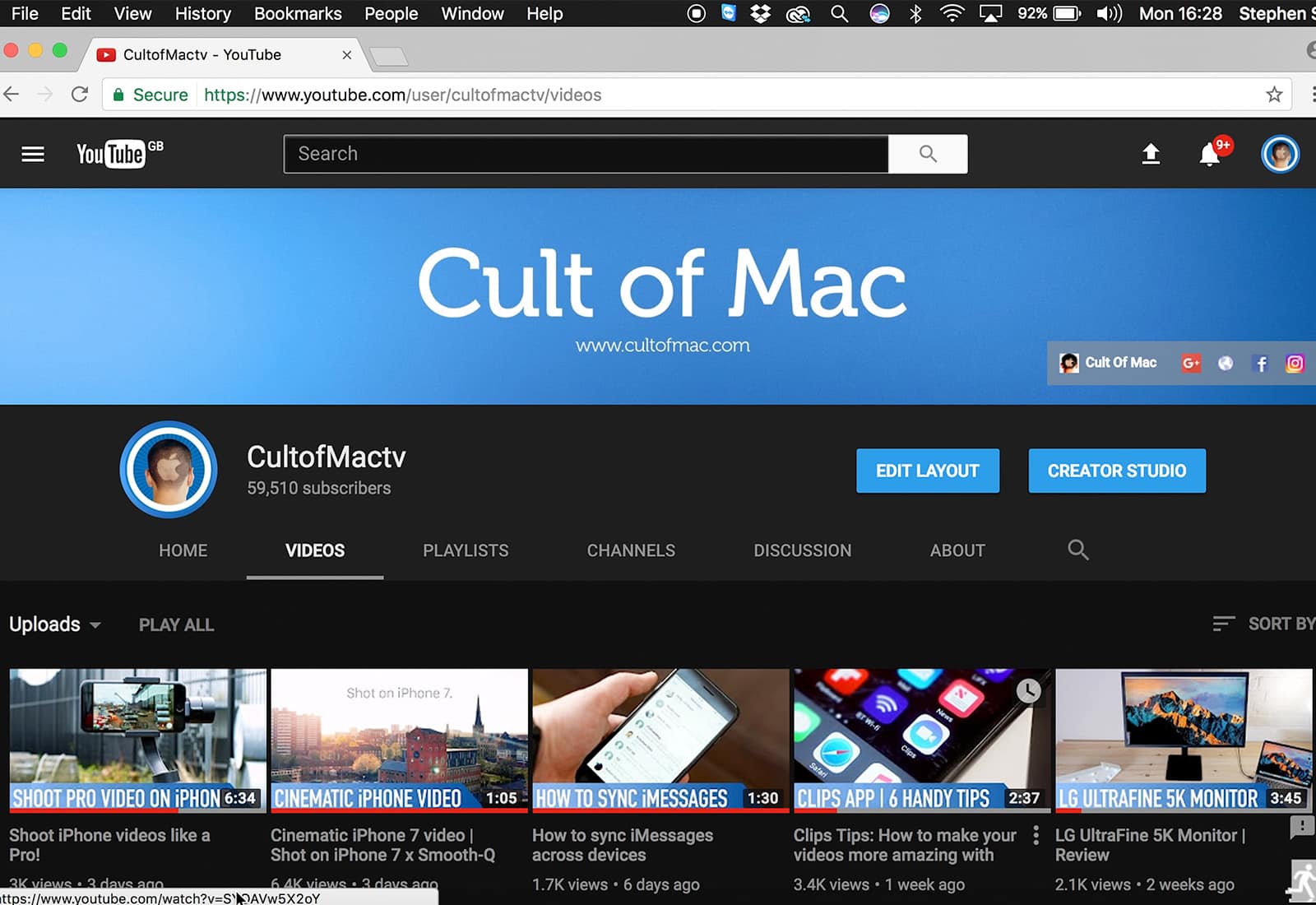
Task: Open the Instagram link on banner
Action: coord(1295,364)
